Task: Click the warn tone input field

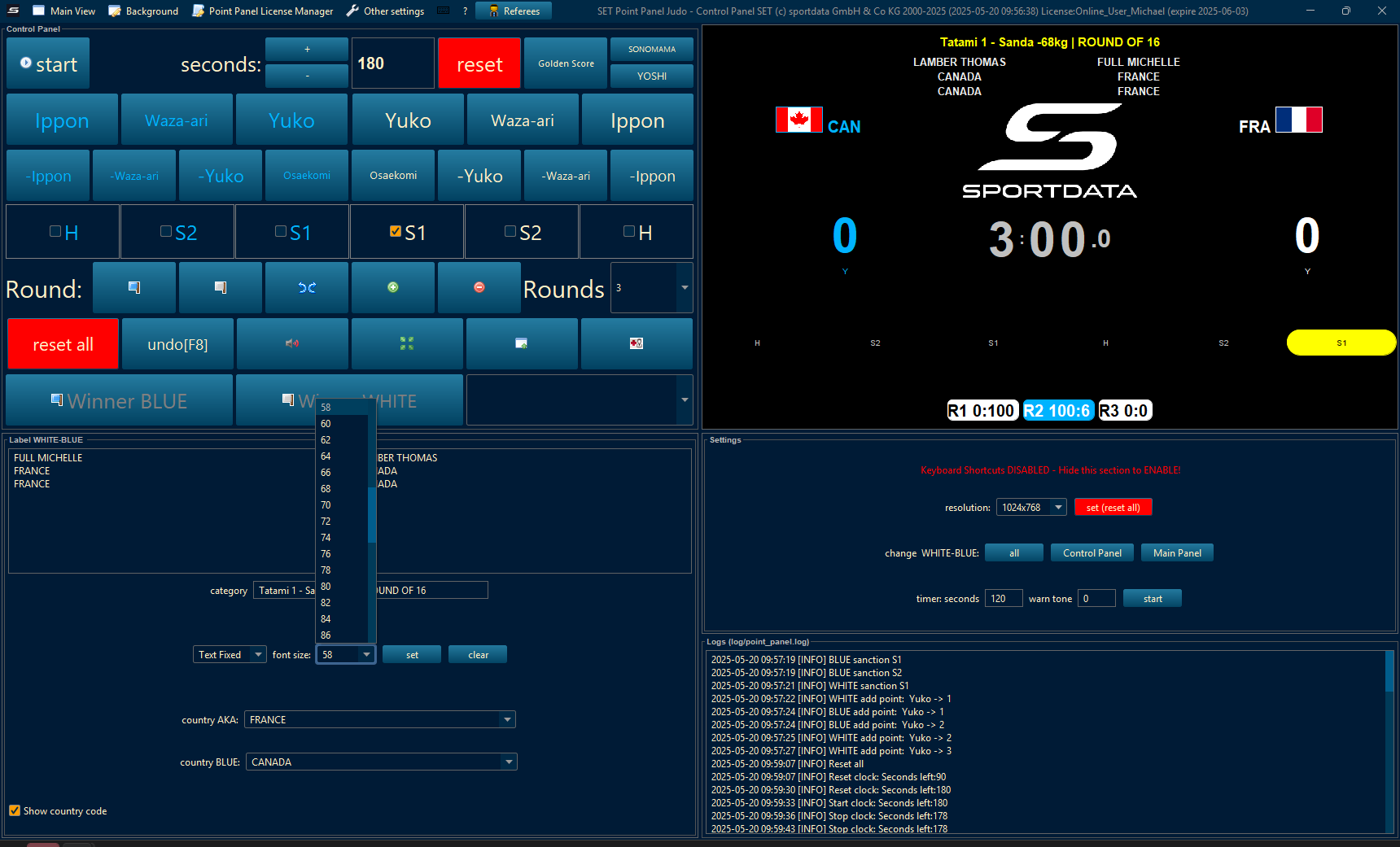Action: click(x=1096, y=598)
